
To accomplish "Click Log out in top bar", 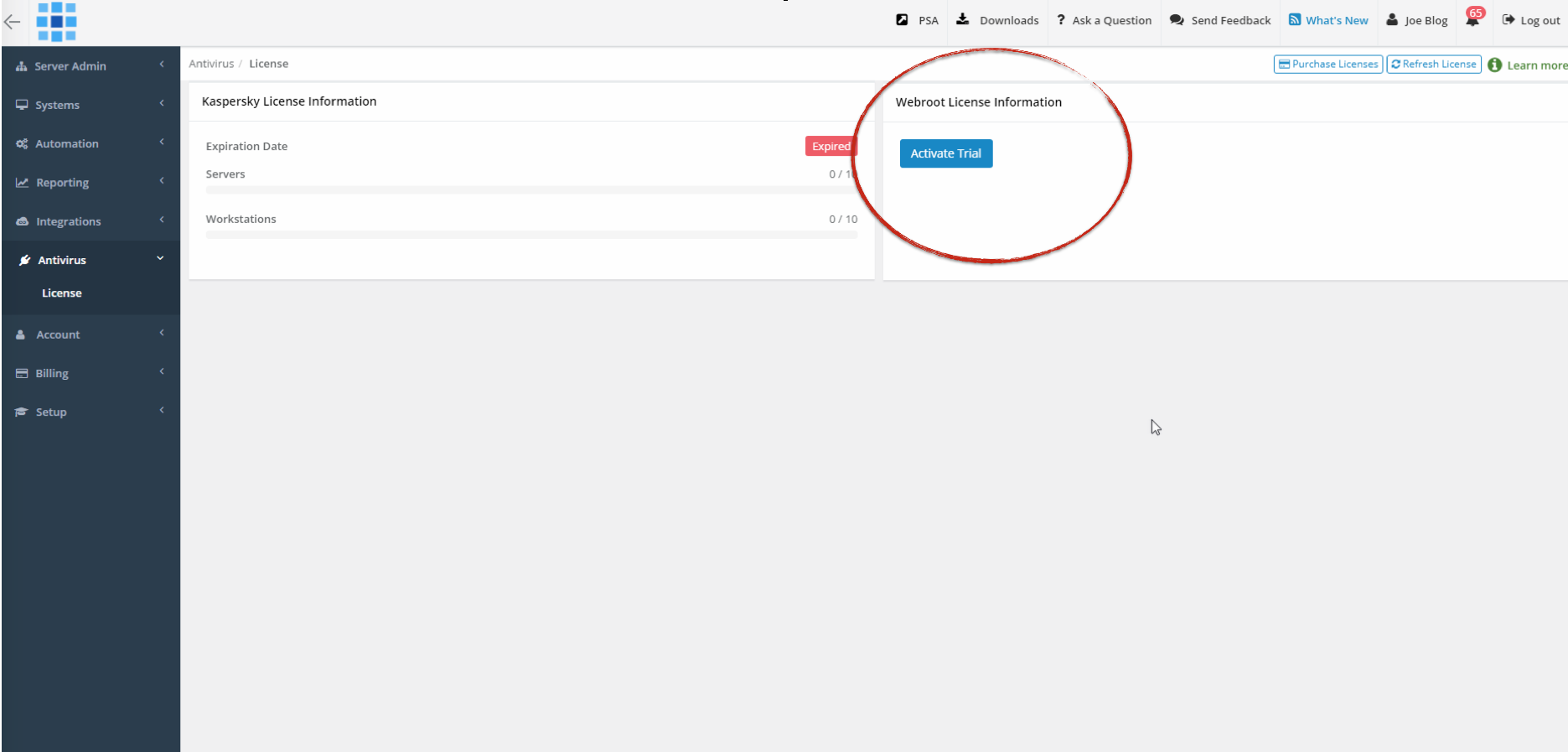I will coord(1540,21).
